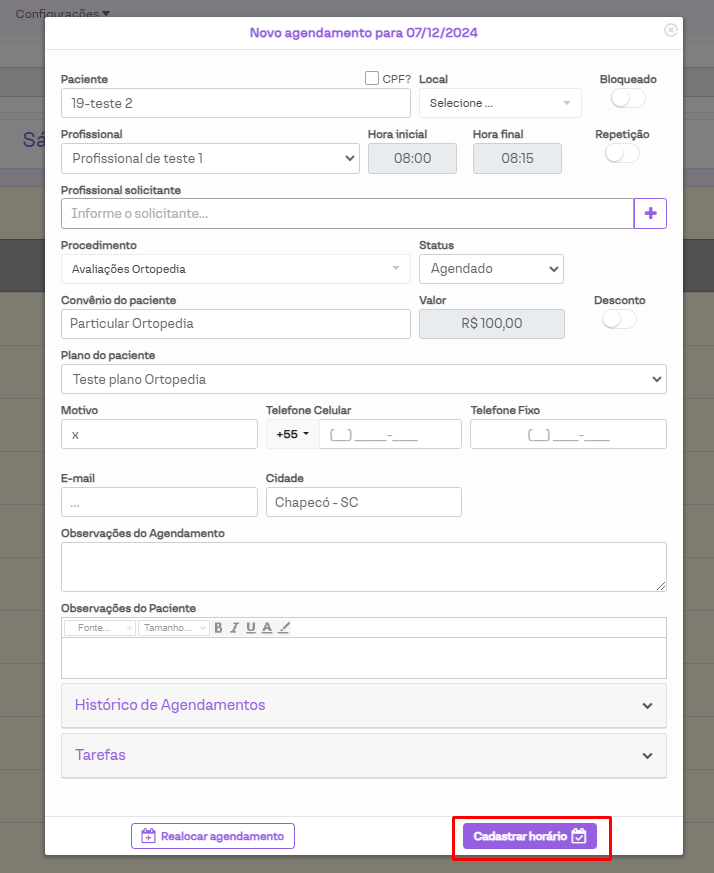This screenshot has width=714, height=873.
Task: Tick the CPF? checkbox
Action: (372, 78)
